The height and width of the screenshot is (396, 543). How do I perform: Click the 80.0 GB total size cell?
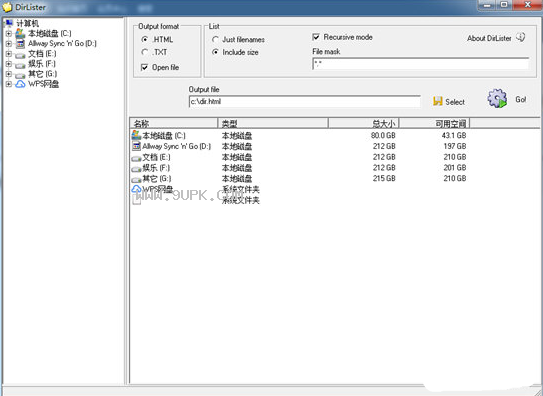383,135
